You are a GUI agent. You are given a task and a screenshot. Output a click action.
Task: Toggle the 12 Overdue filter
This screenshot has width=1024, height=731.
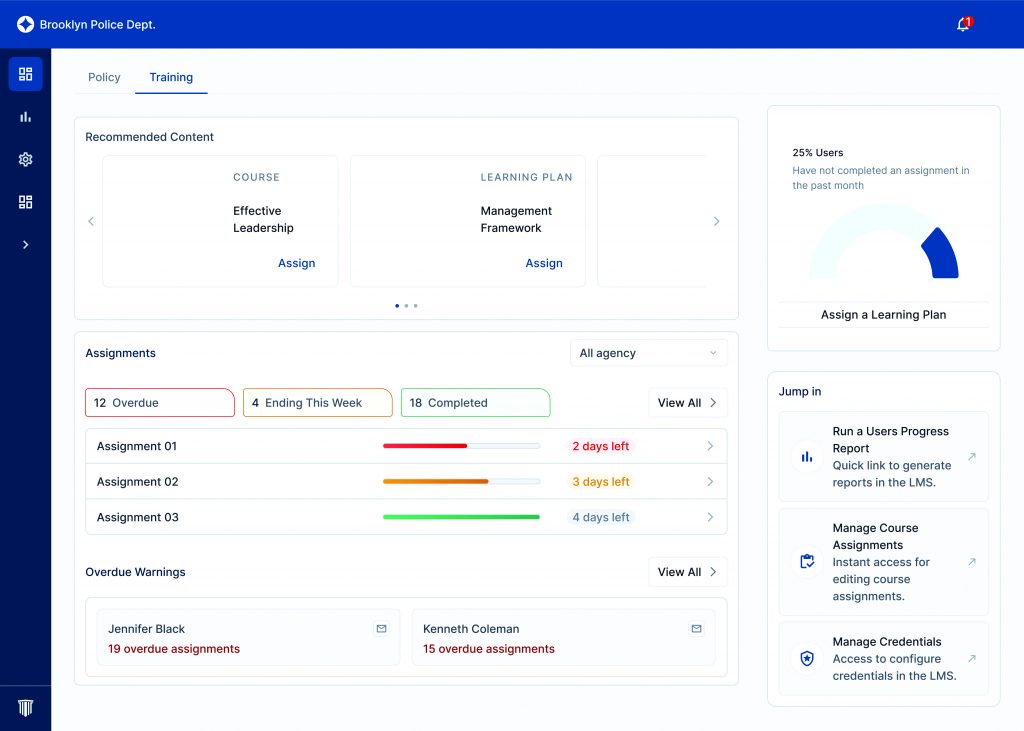[x=159, y=402]
